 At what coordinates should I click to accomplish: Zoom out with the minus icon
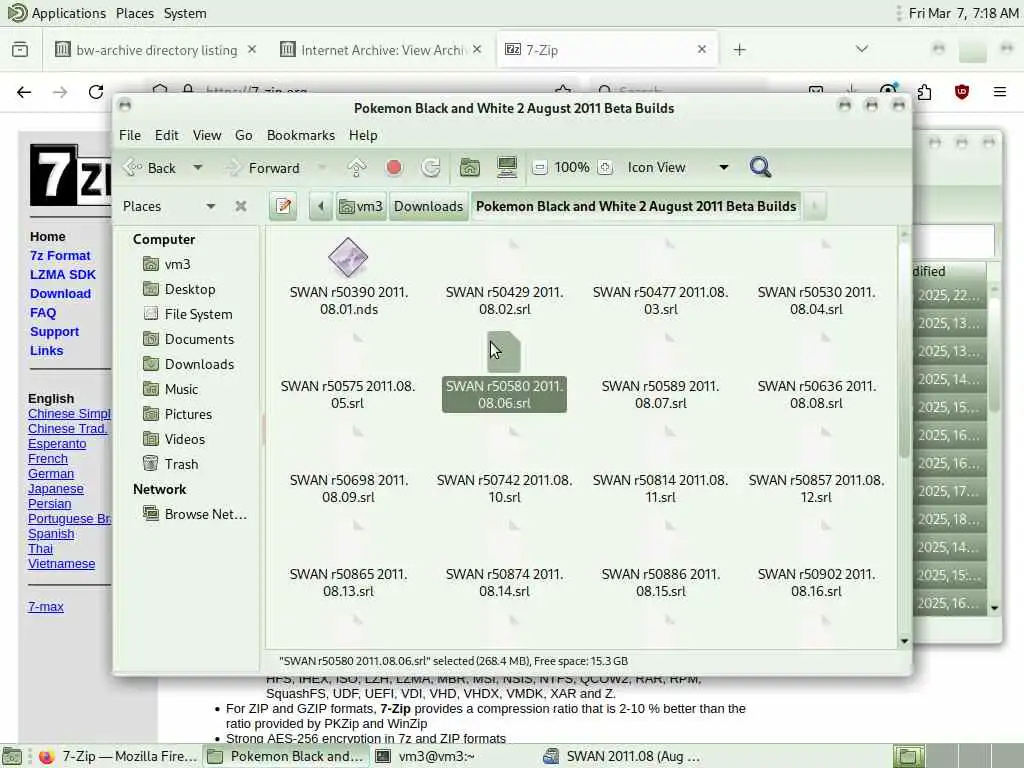click(x=539, y=168)
